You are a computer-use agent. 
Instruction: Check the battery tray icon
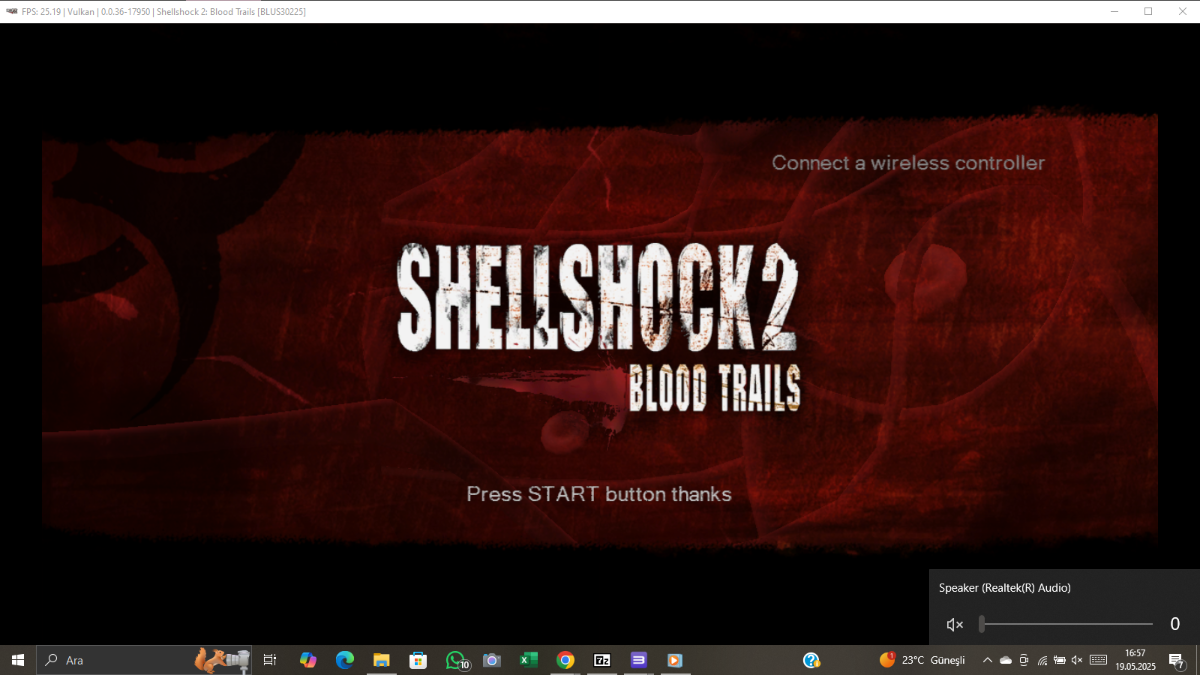point(1059,660)
